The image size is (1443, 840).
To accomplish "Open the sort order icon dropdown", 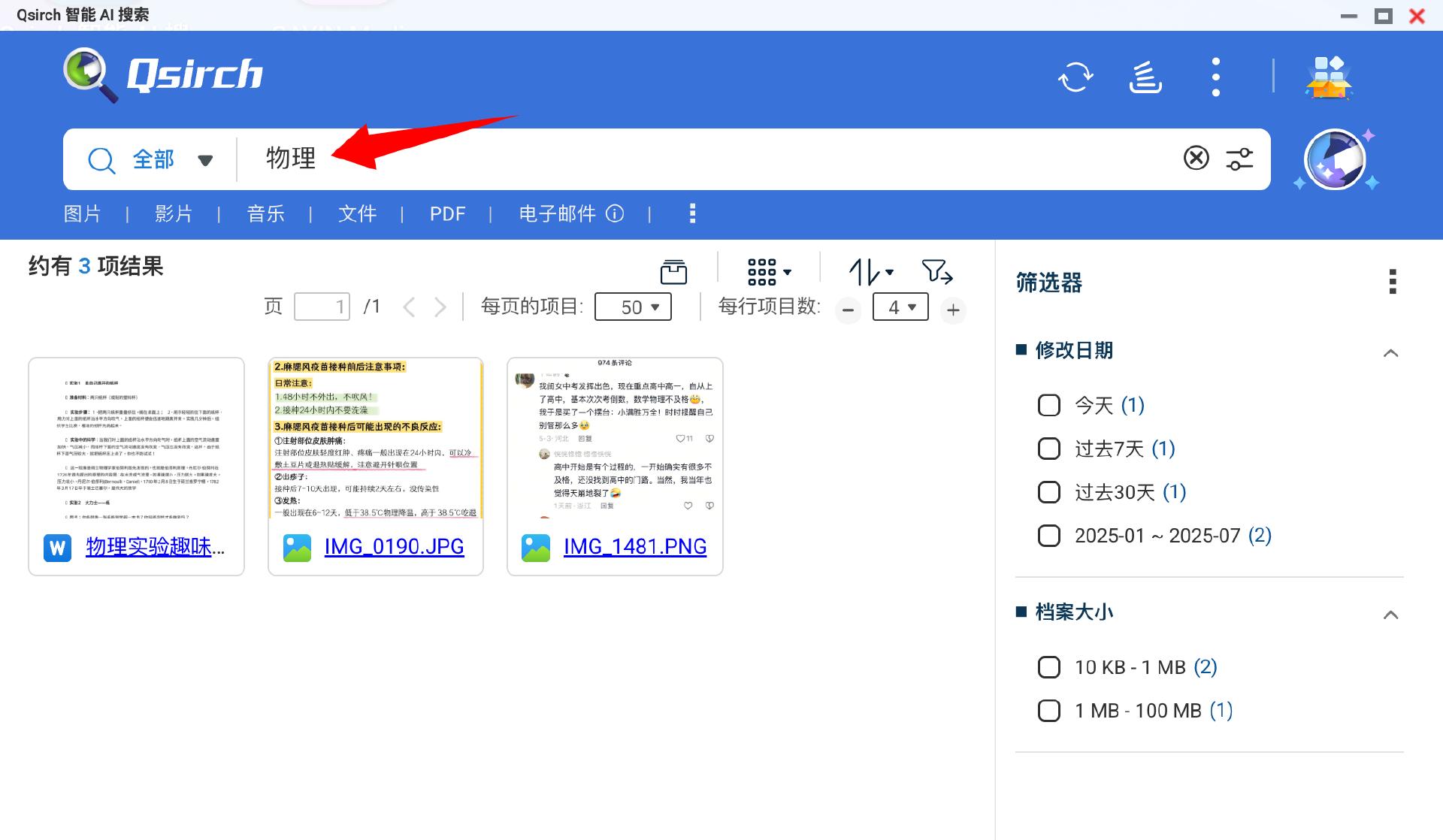I will tap(870, 271).
